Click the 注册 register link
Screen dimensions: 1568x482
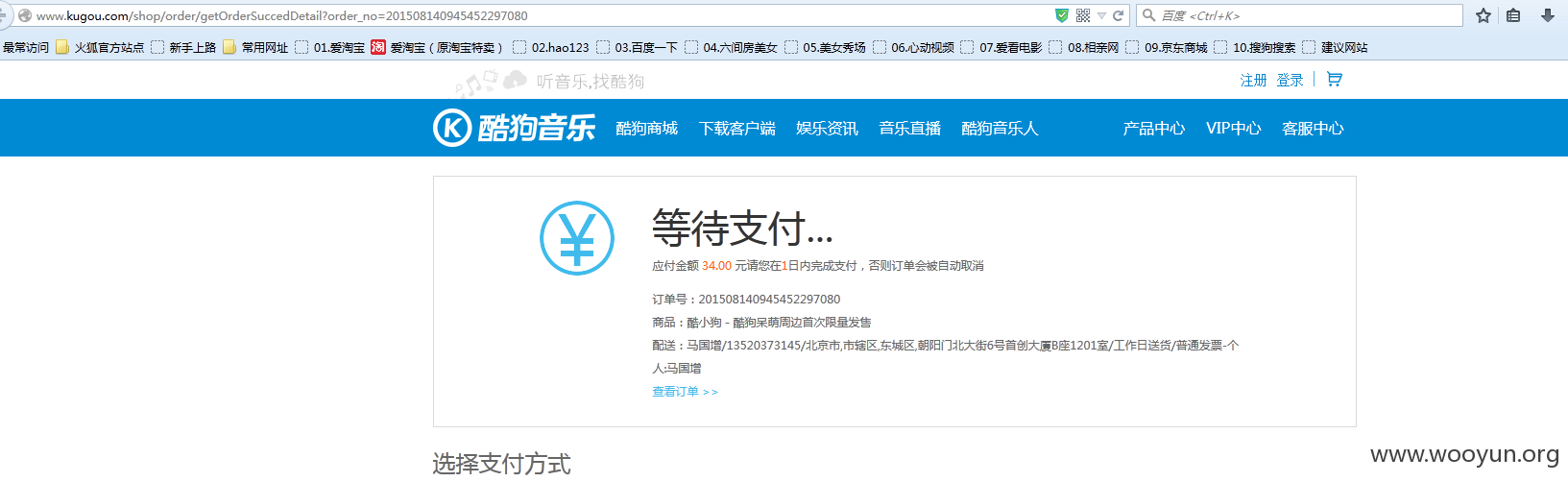[x=1253, y=81]
